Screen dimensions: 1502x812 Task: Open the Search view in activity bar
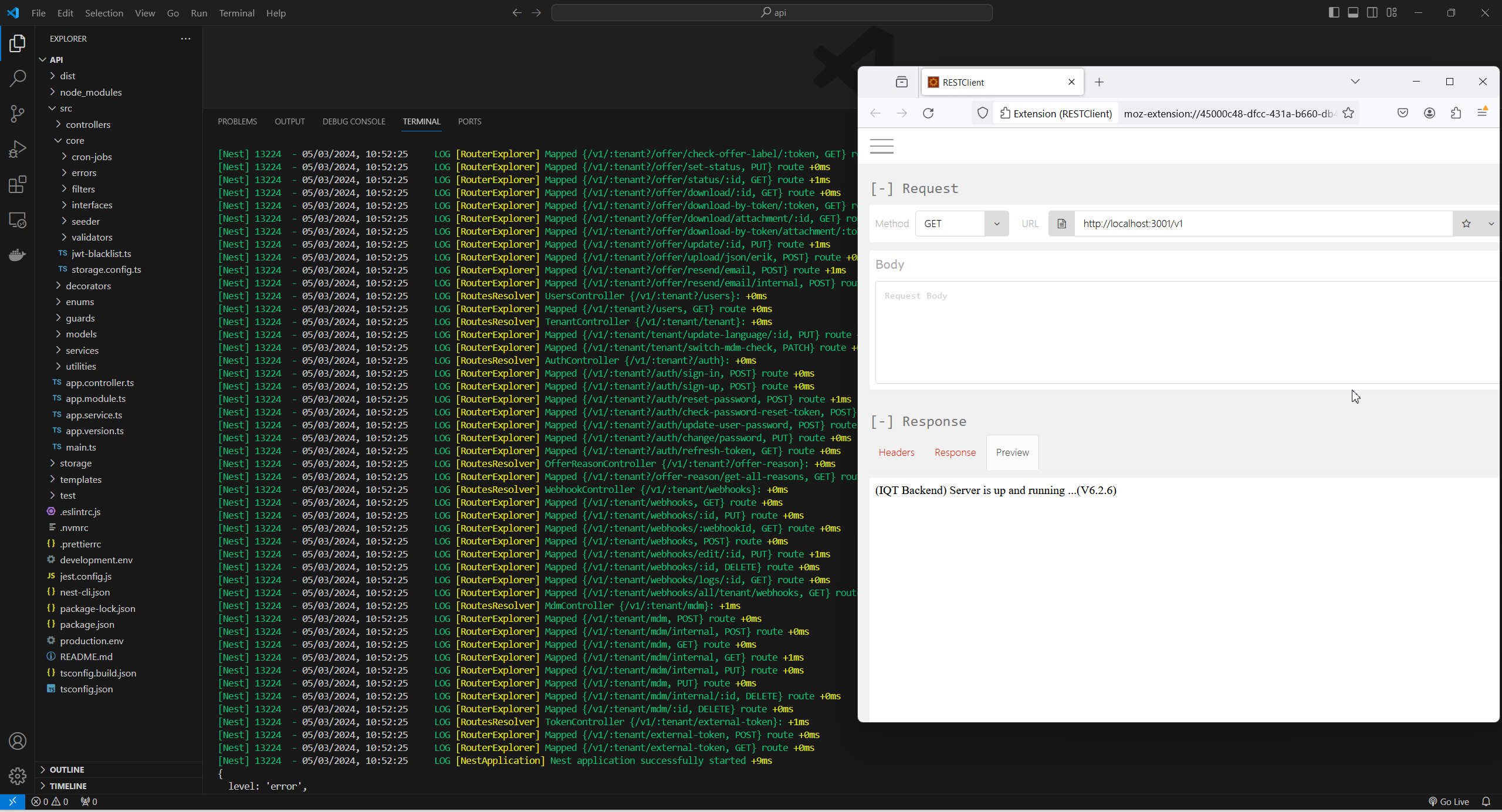click(18, 78)
